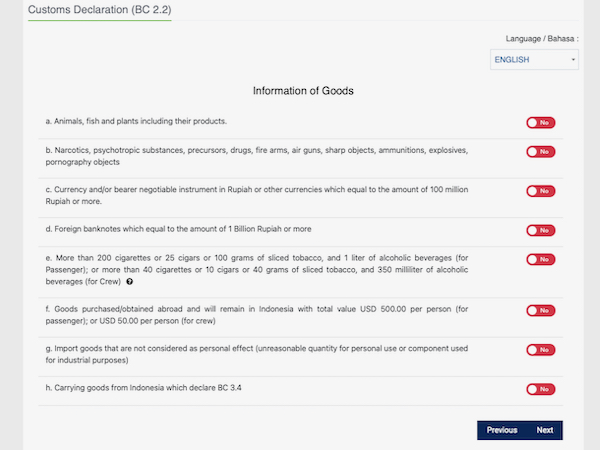
Task: Click item a animals and plants text
Action: pyautogui.click(x=136, y=121)
